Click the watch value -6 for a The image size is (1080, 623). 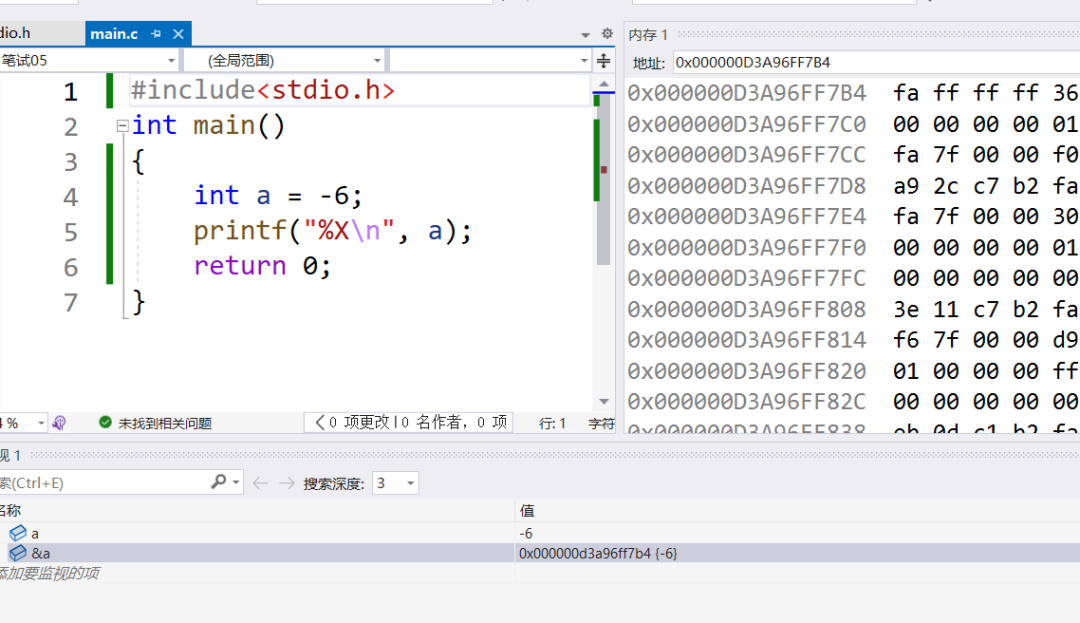coord(526,534)
